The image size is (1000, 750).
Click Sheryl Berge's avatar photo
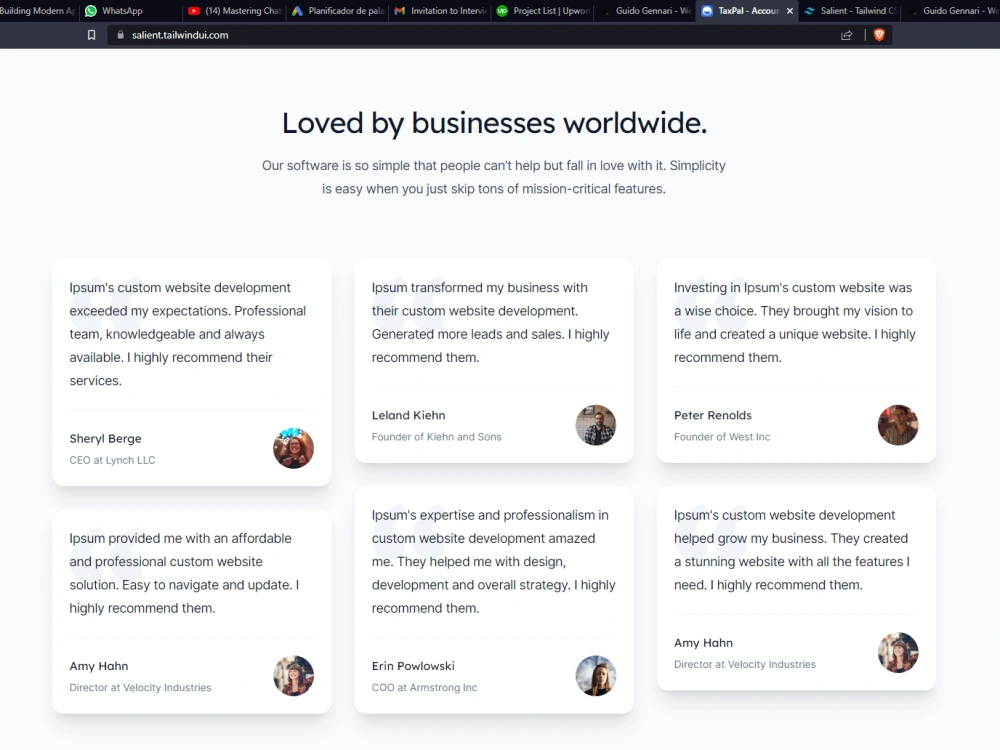pyautogui.click(x=293, y=448)
